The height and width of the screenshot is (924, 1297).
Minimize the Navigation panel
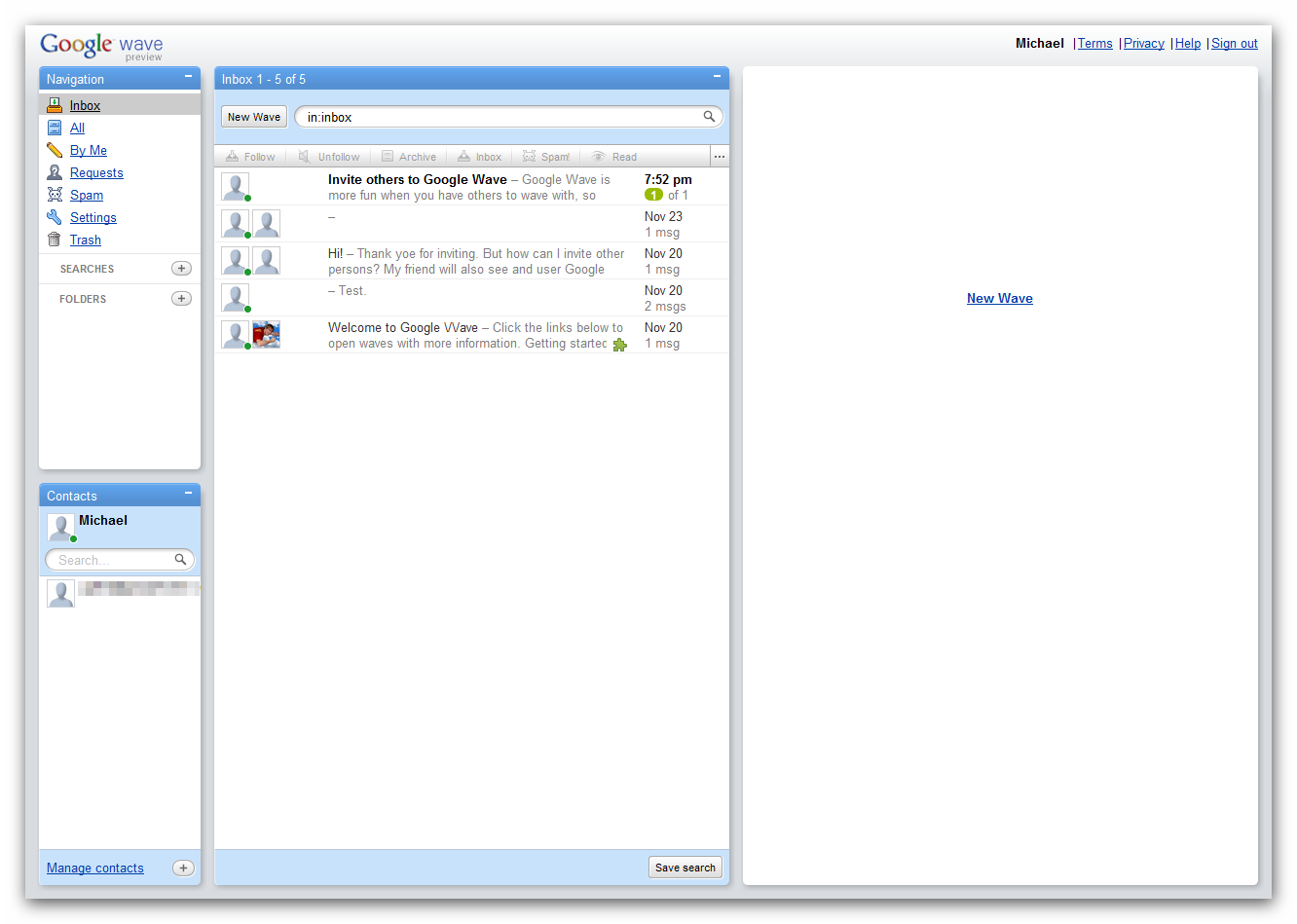[x=189, y=77]
